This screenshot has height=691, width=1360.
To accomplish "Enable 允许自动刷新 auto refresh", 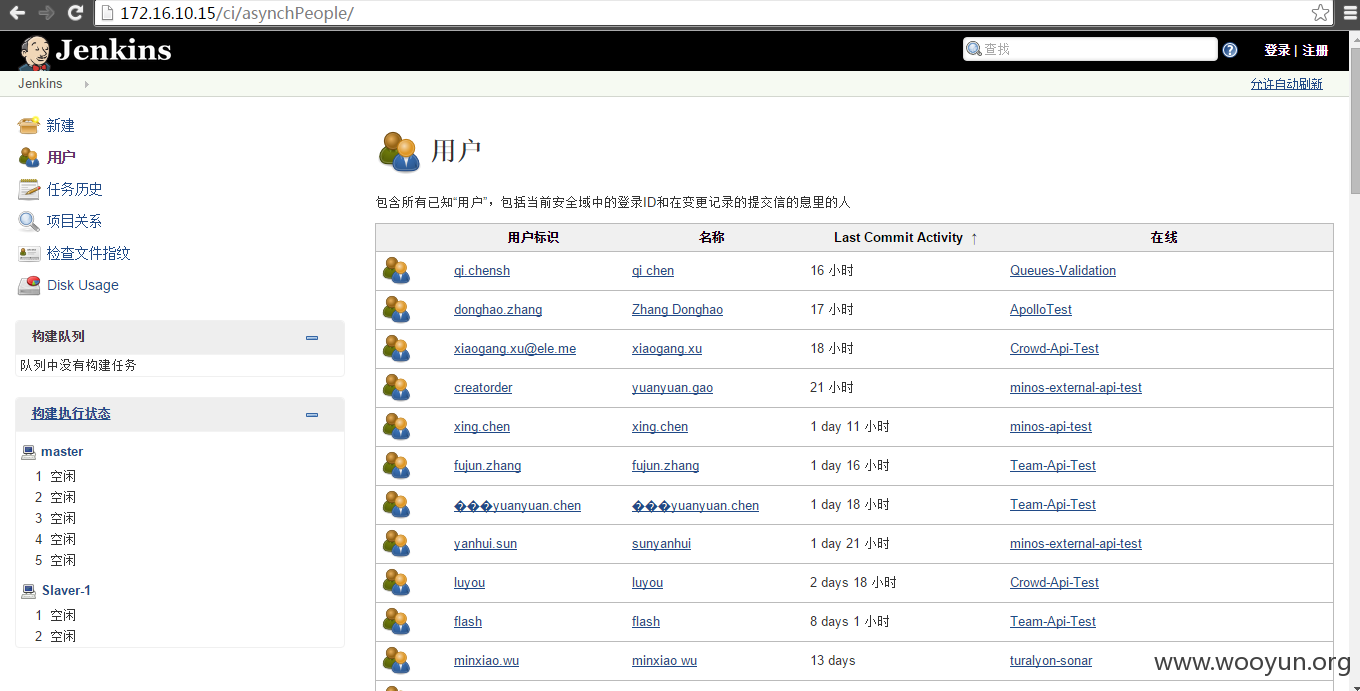I will [x=1286, y=84].
